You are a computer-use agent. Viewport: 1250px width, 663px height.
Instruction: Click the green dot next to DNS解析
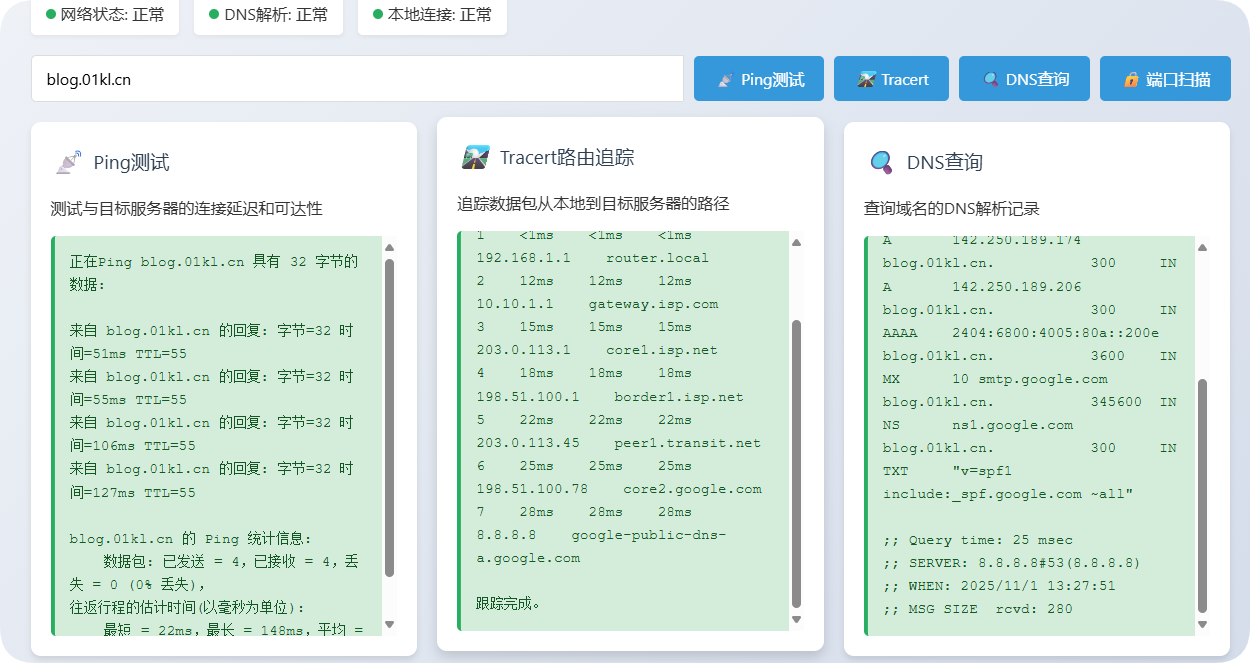tap(214, 15)
